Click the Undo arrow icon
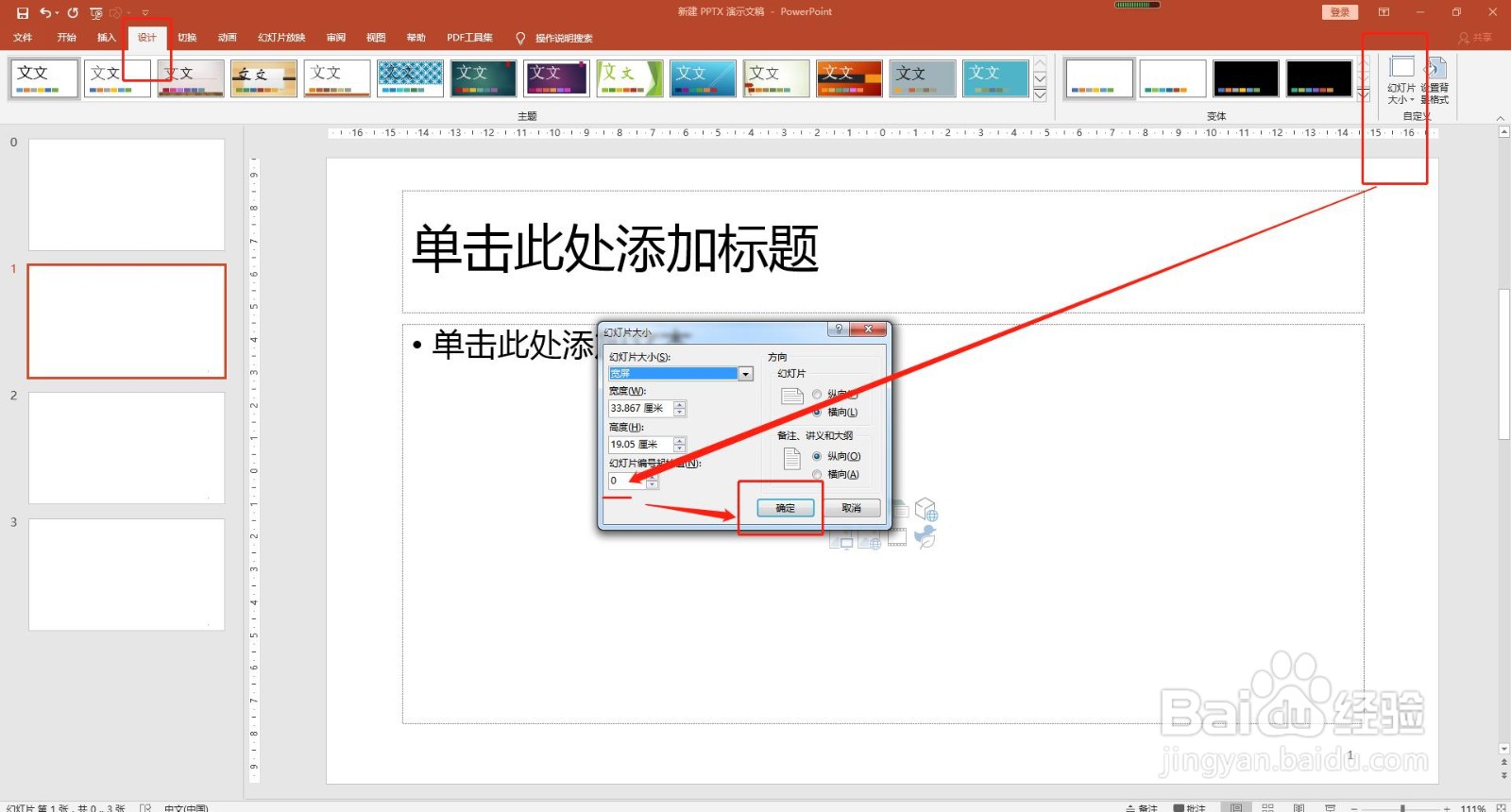This screenshot has width=1511, height=812. 44,12
